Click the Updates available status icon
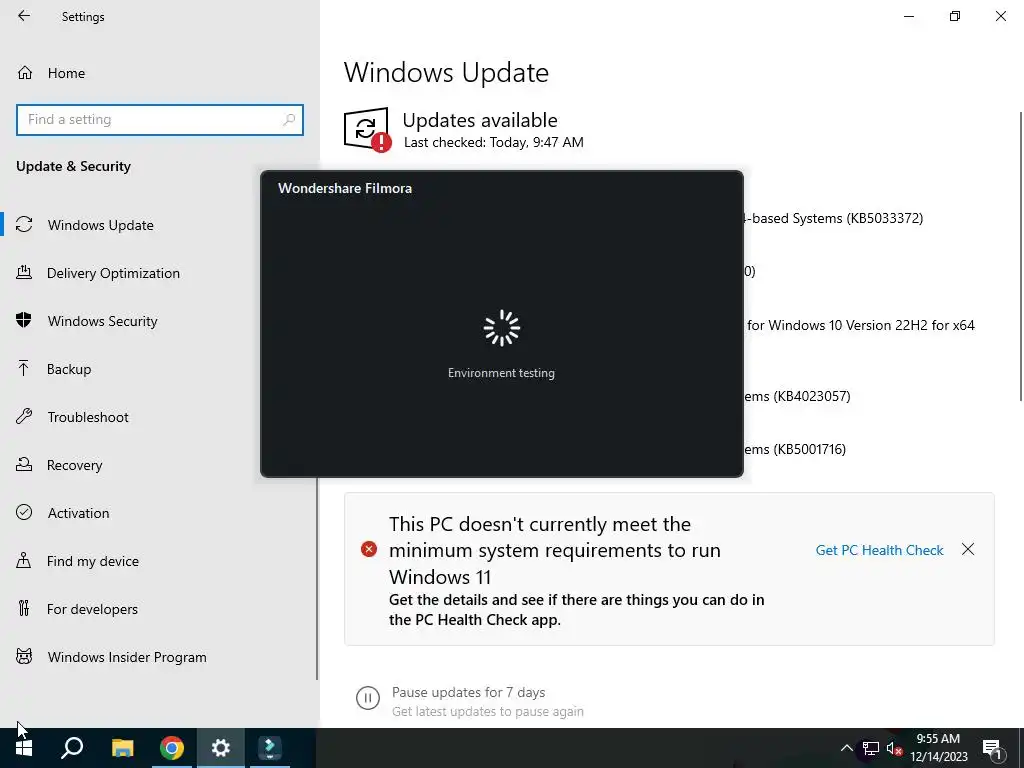This screenshot has height=768, width=1024. (x=367, y=129)
